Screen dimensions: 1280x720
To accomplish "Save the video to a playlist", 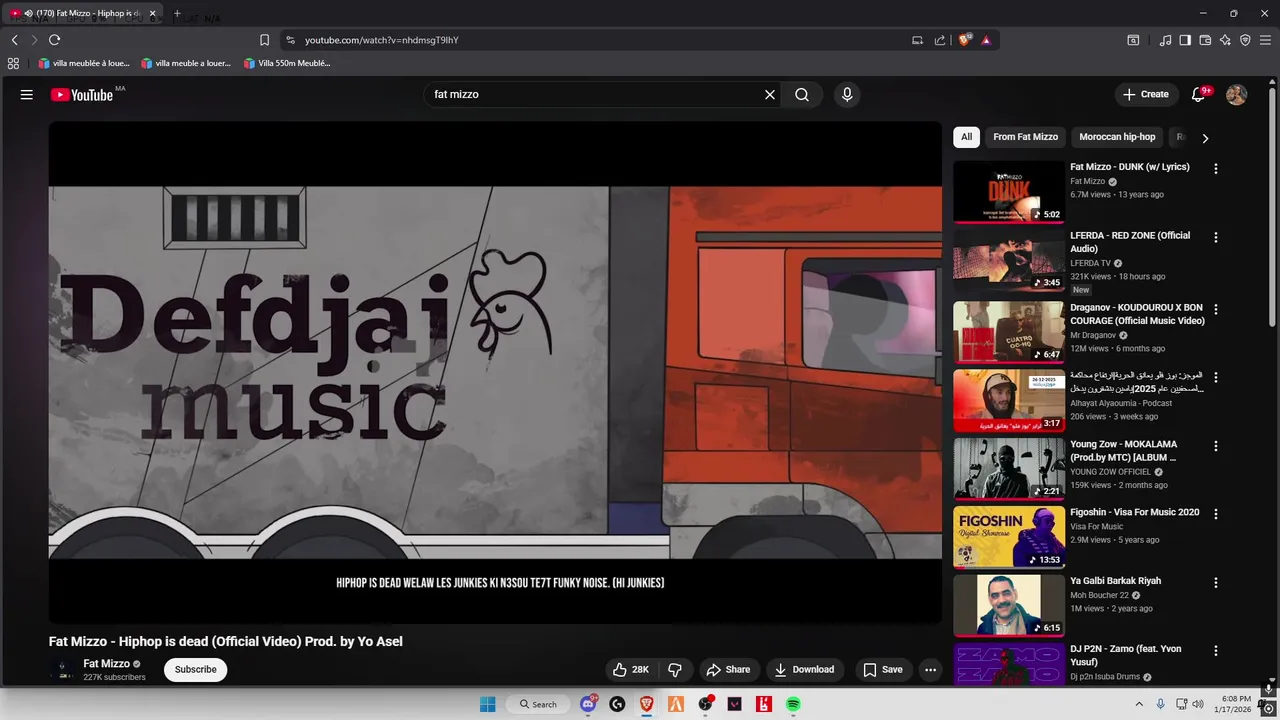I will pyautogui.click(x=882, y=669).
